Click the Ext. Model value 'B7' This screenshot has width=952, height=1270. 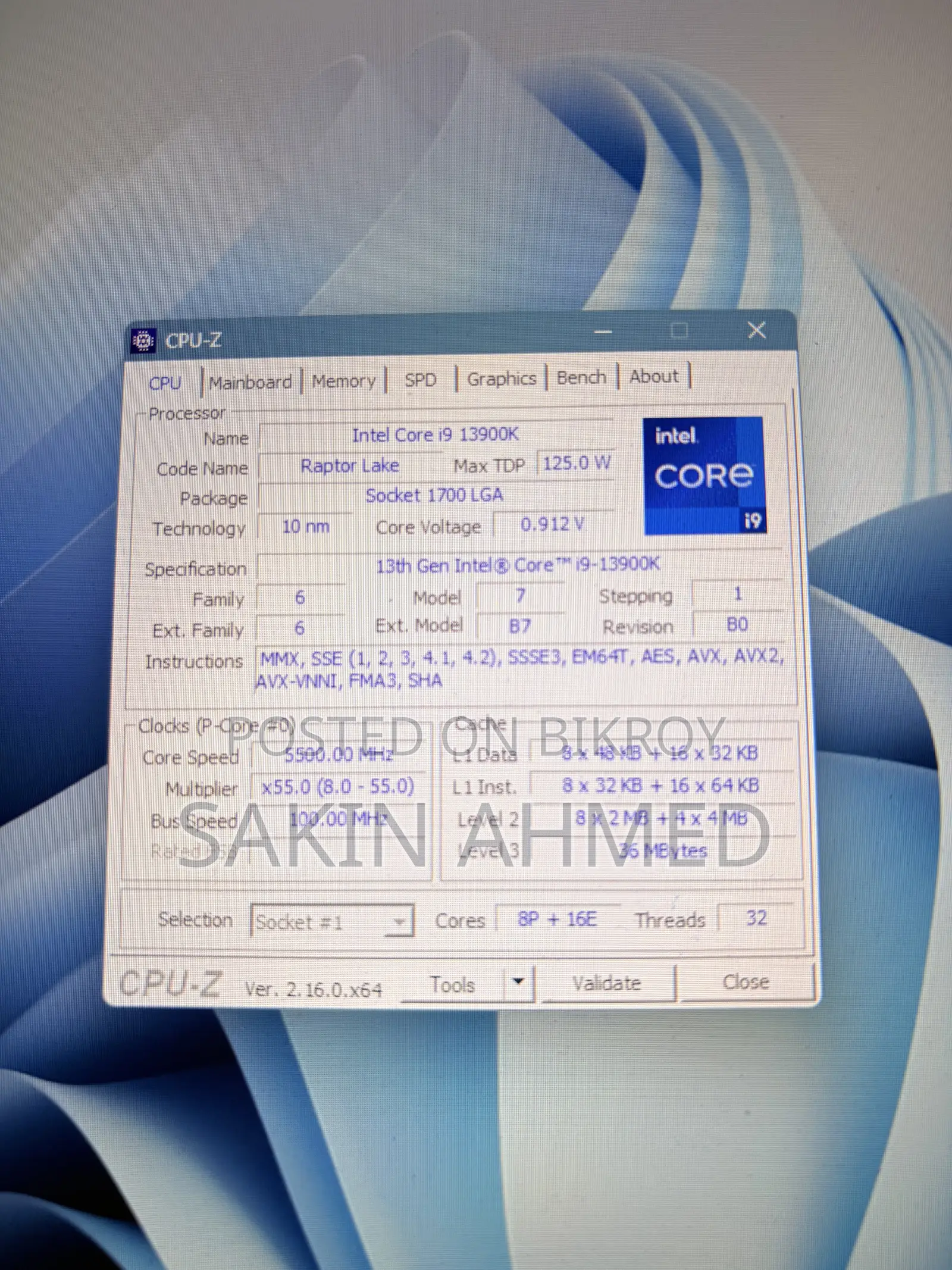(x=520, y=626)
